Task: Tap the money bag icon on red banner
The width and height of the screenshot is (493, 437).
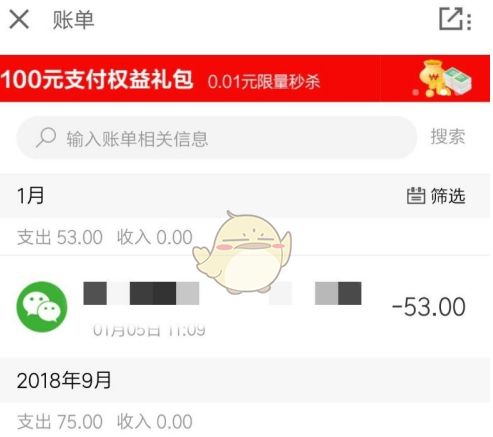Action: [x=444, y=79]
